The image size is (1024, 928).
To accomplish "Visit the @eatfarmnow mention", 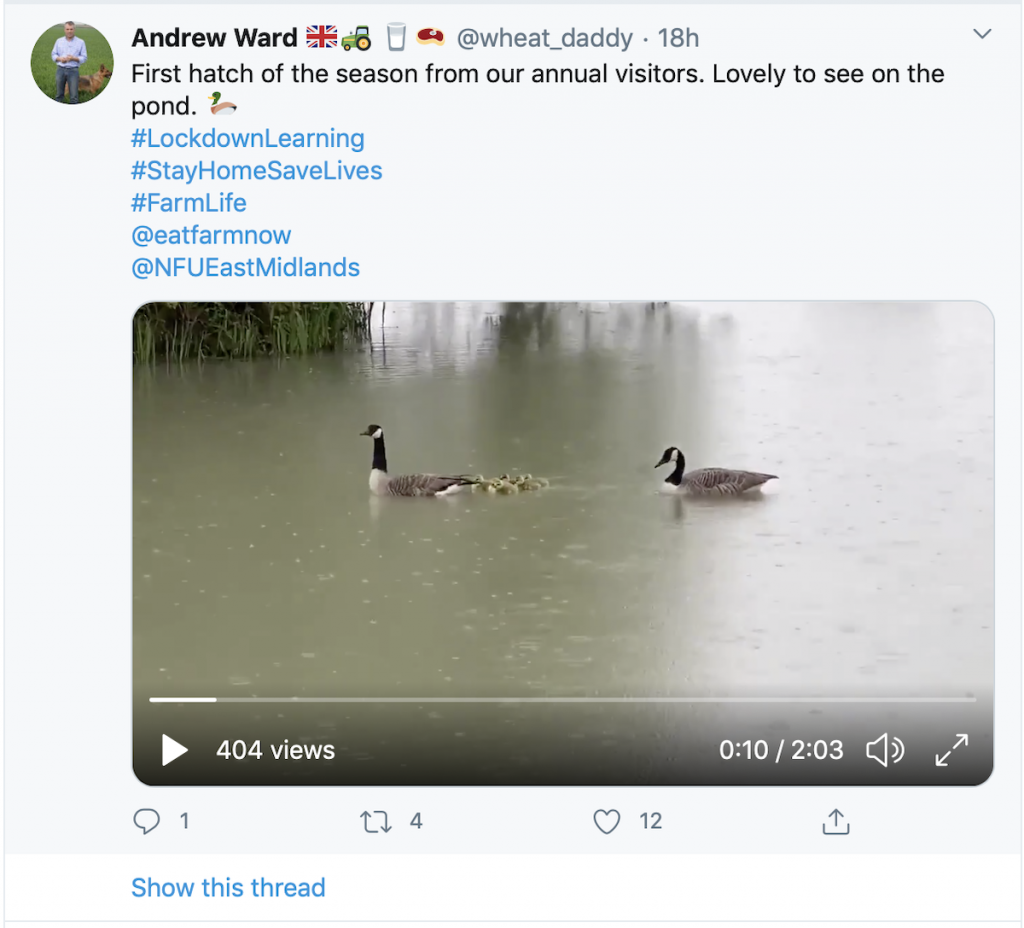I will 211,235.
